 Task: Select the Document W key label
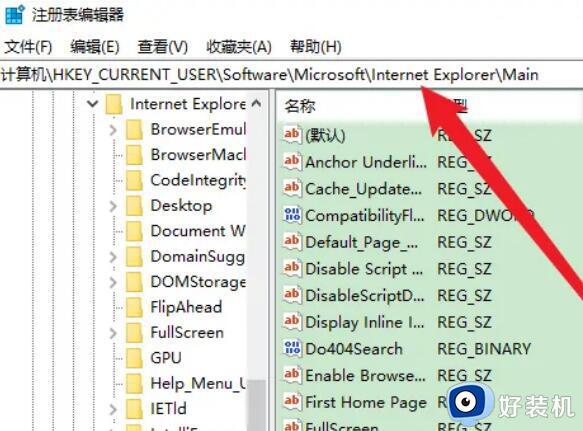(x=198, y=231)
